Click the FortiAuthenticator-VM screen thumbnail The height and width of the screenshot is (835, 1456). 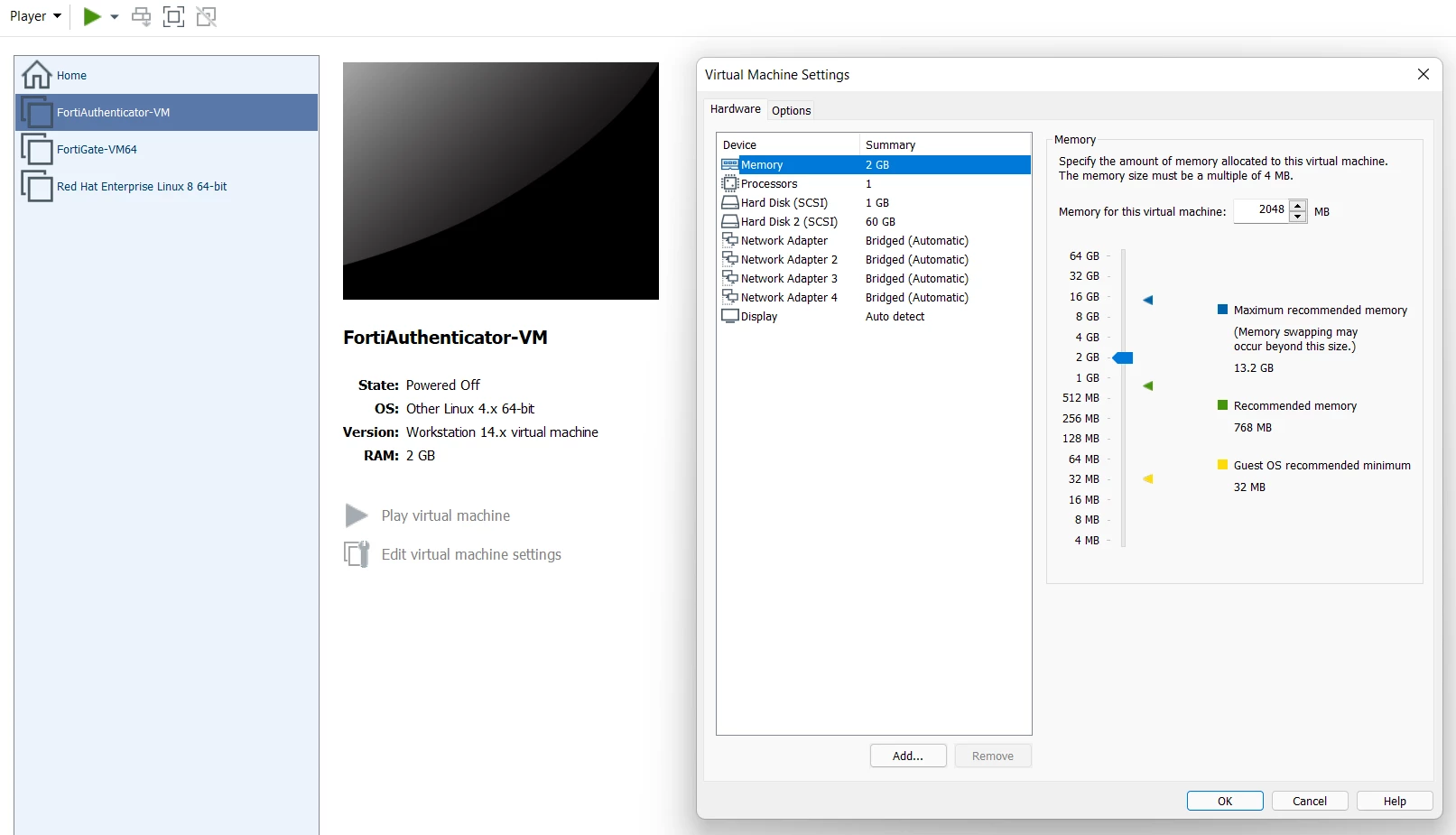[501, 181]
